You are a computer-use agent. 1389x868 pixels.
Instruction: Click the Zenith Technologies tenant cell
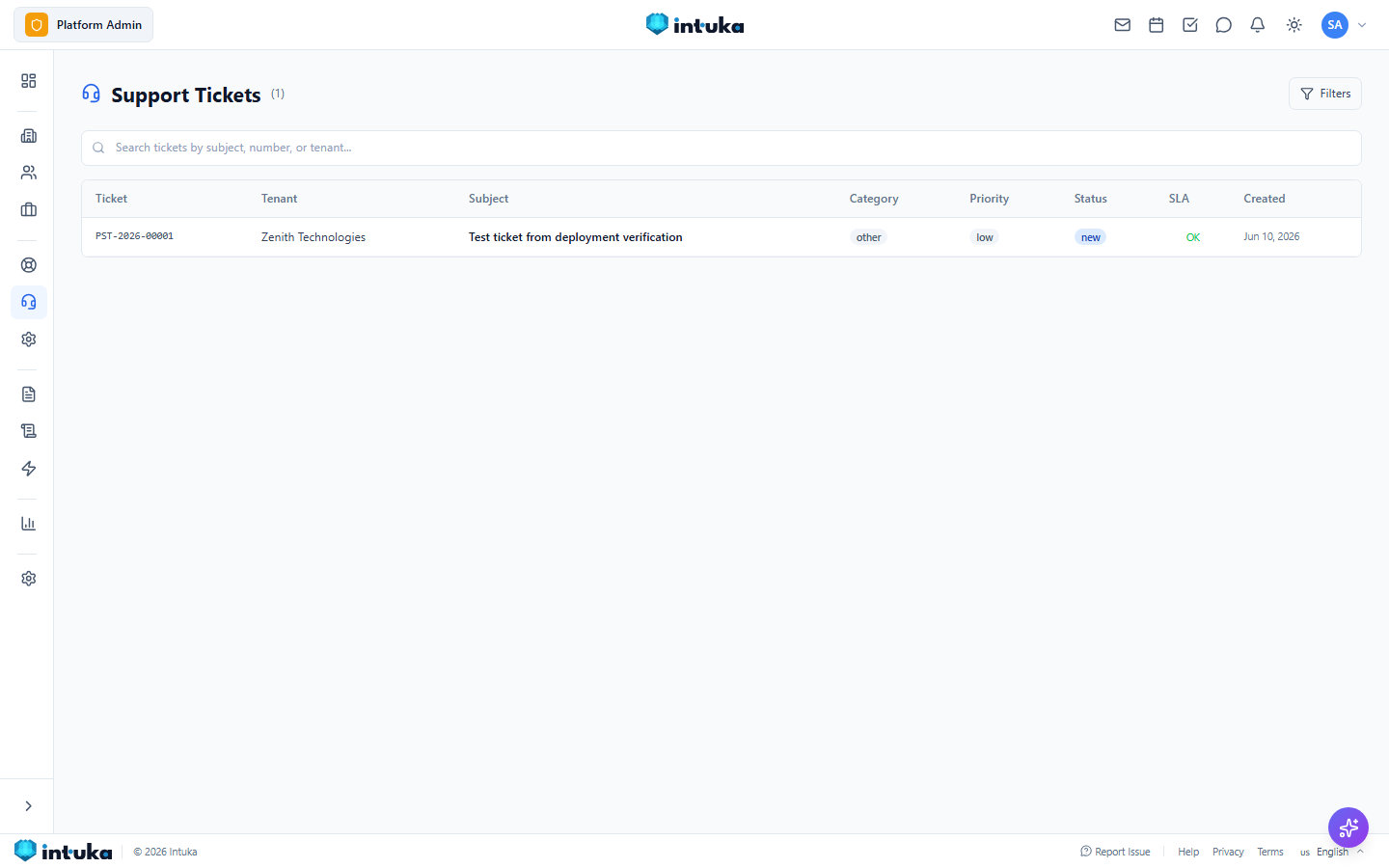point(313,237)
